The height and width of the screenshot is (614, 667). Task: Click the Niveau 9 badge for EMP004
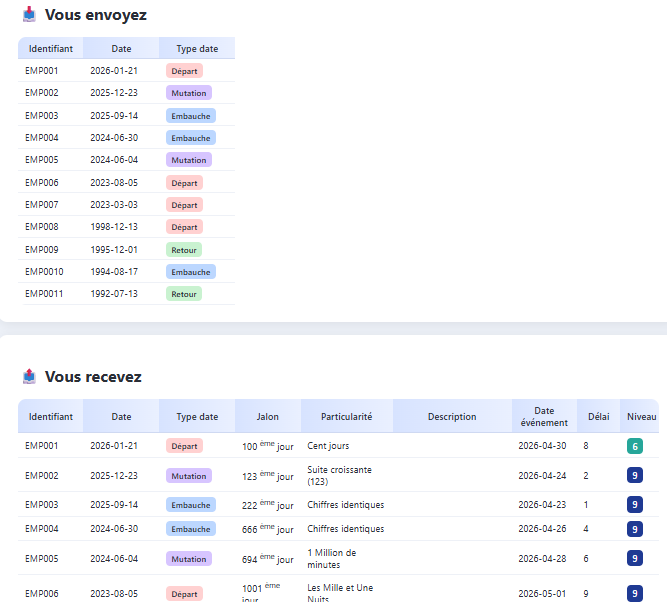(635, 529)
